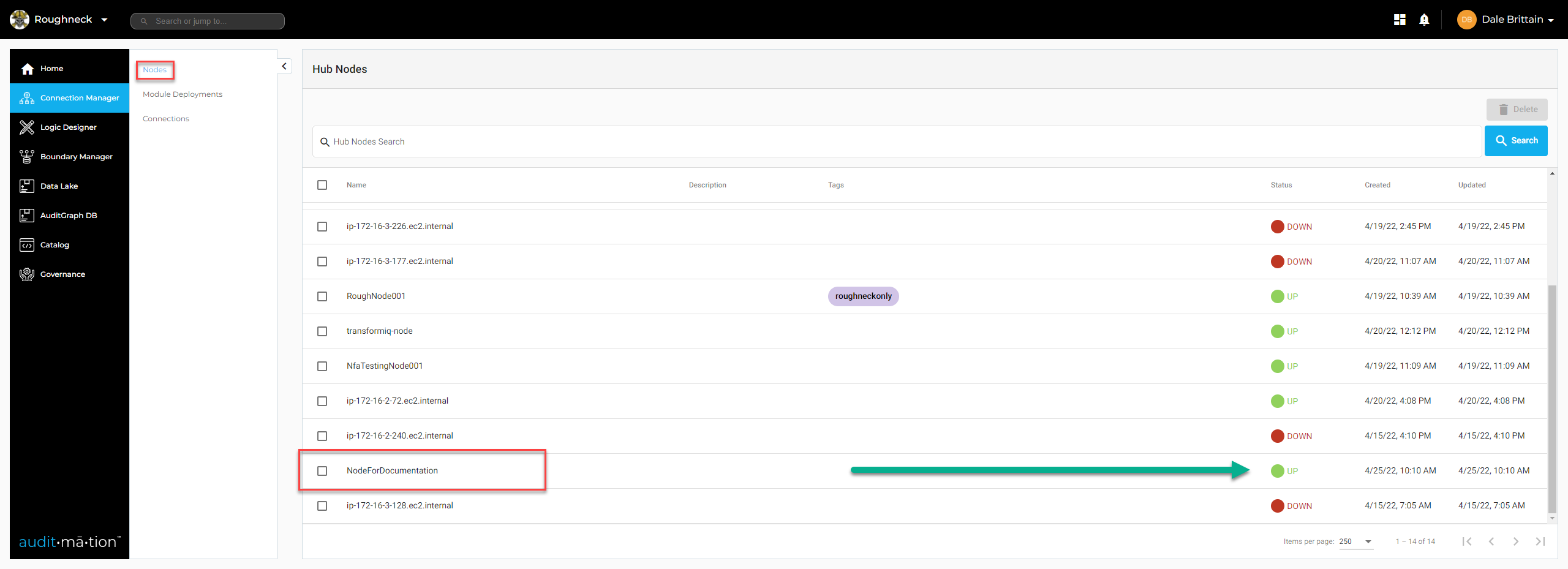The image size is (1568, 569).
Task: Open the Catalog section
Action: [x=55, y=244]
